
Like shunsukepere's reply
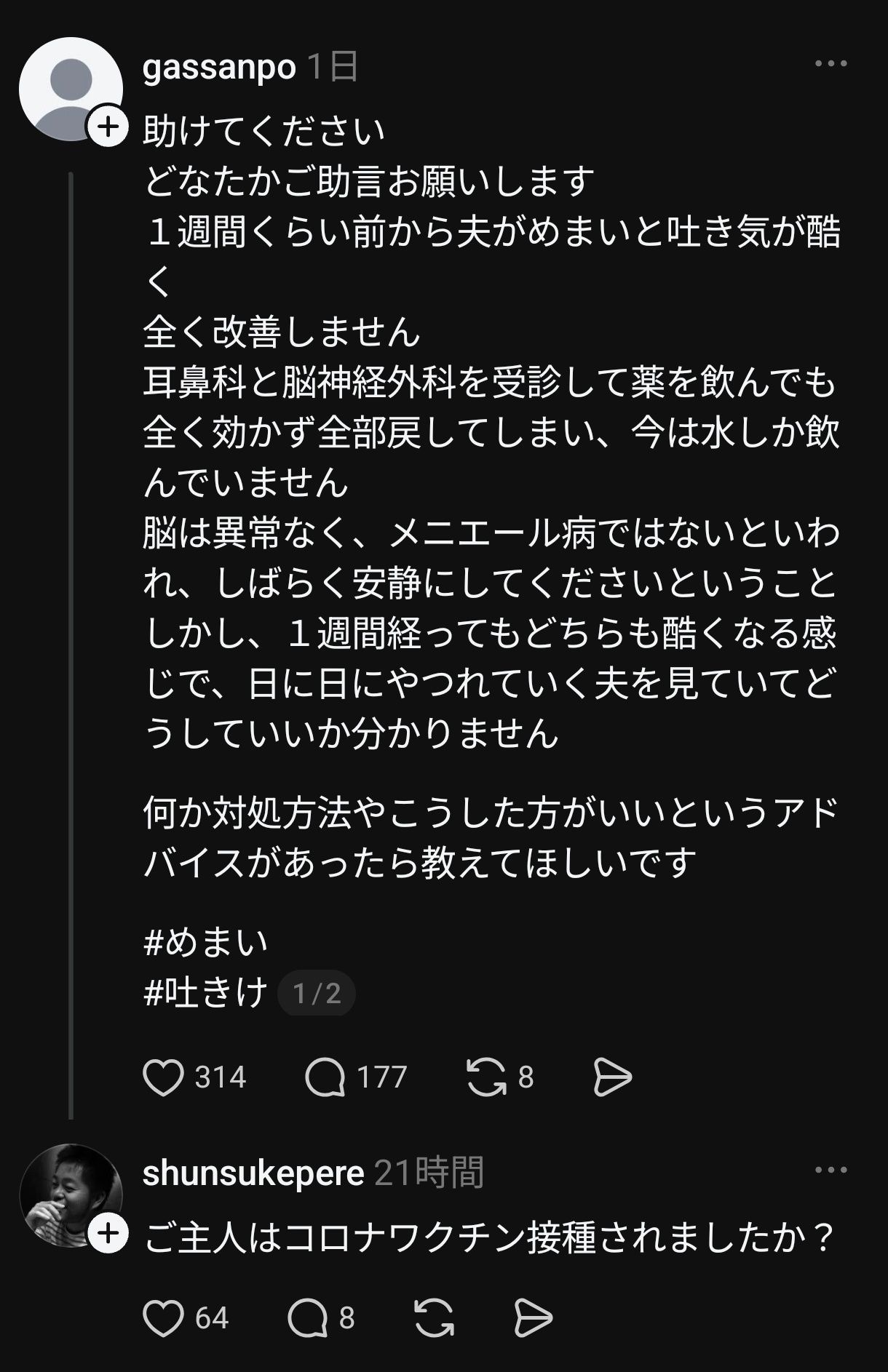(x=164, y=1318)
